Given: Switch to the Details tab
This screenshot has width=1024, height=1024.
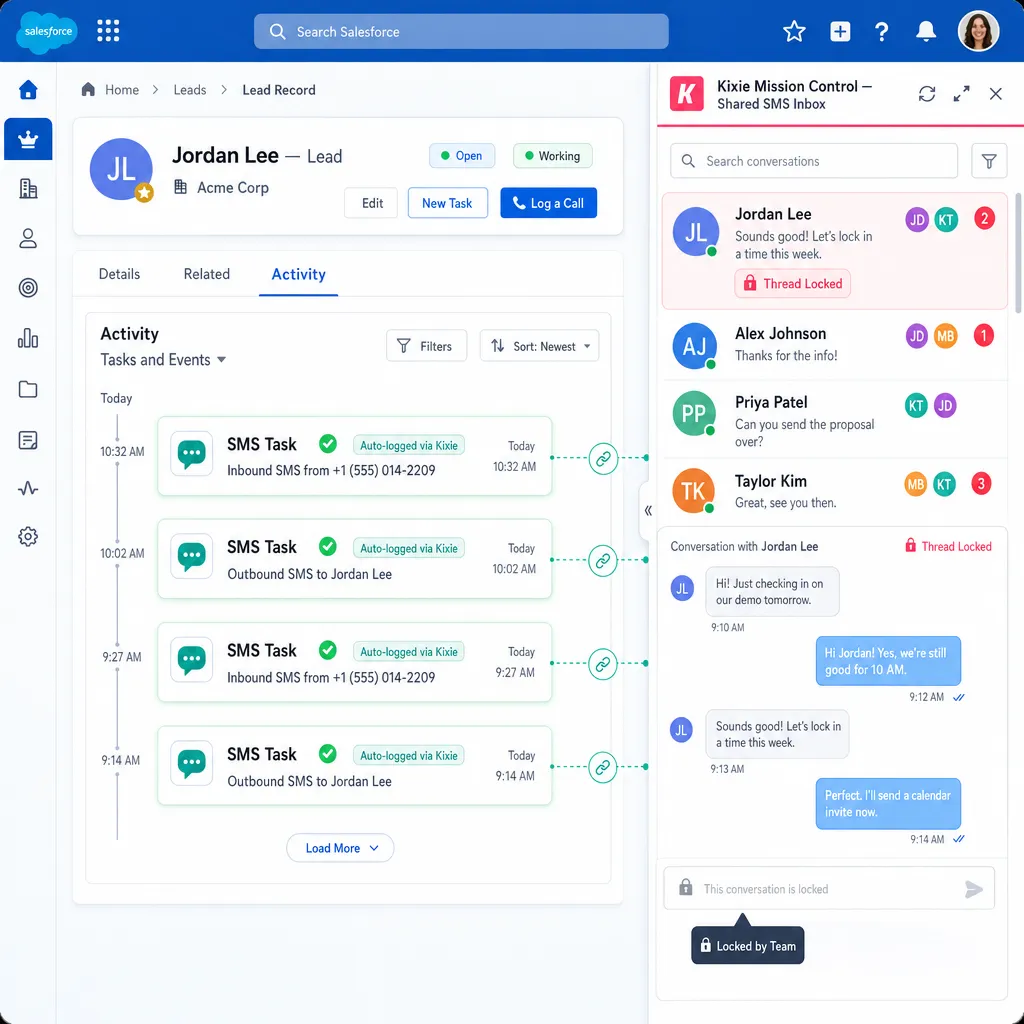Looking at the screenshot, I should click(x=119, y=274).
